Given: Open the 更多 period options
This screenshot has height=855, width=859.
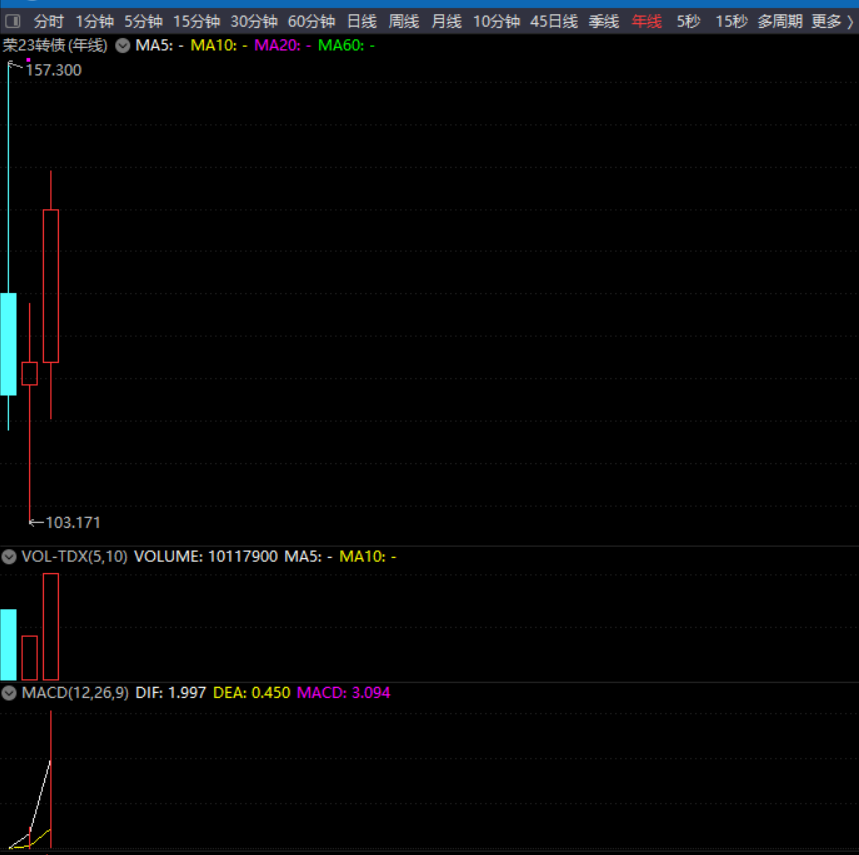Looking at the screenshot, I should pos(826,22).
